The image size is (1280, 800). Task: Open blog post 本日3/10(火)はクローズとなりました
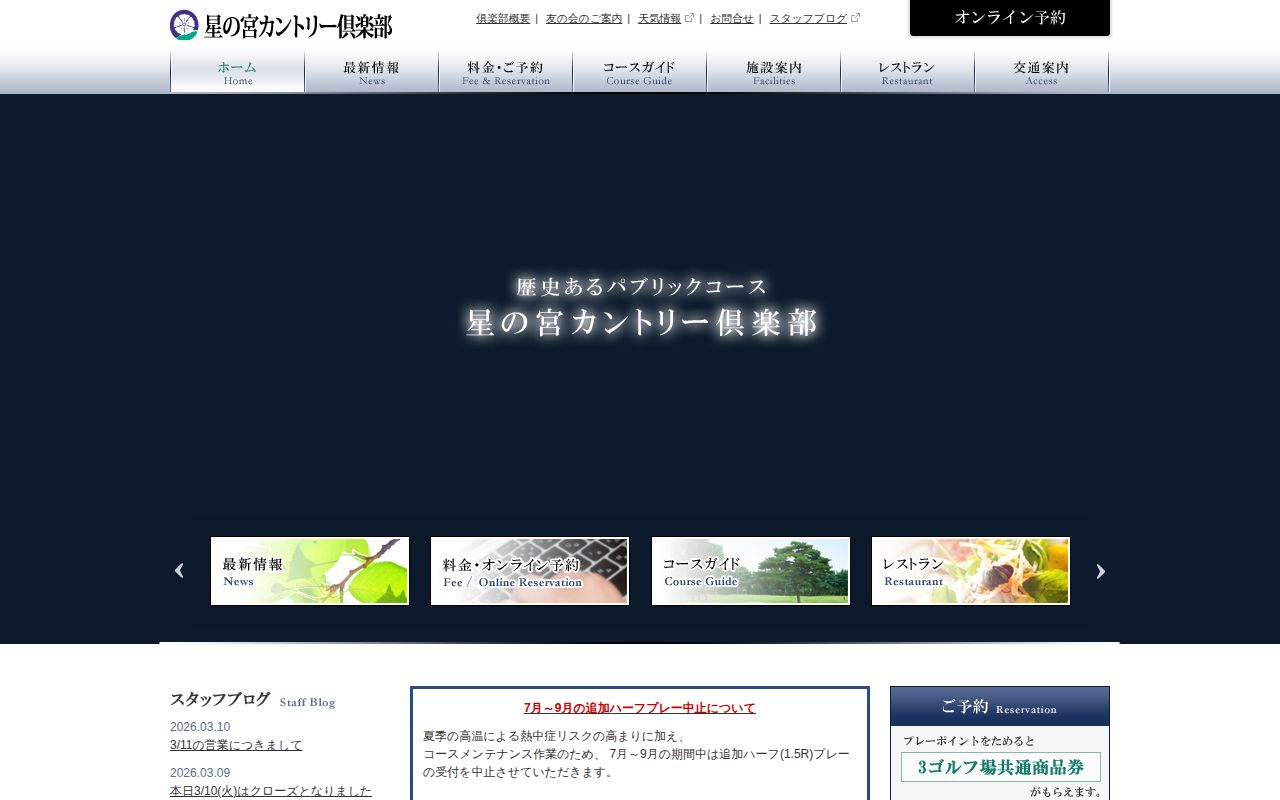coord(271,791)
